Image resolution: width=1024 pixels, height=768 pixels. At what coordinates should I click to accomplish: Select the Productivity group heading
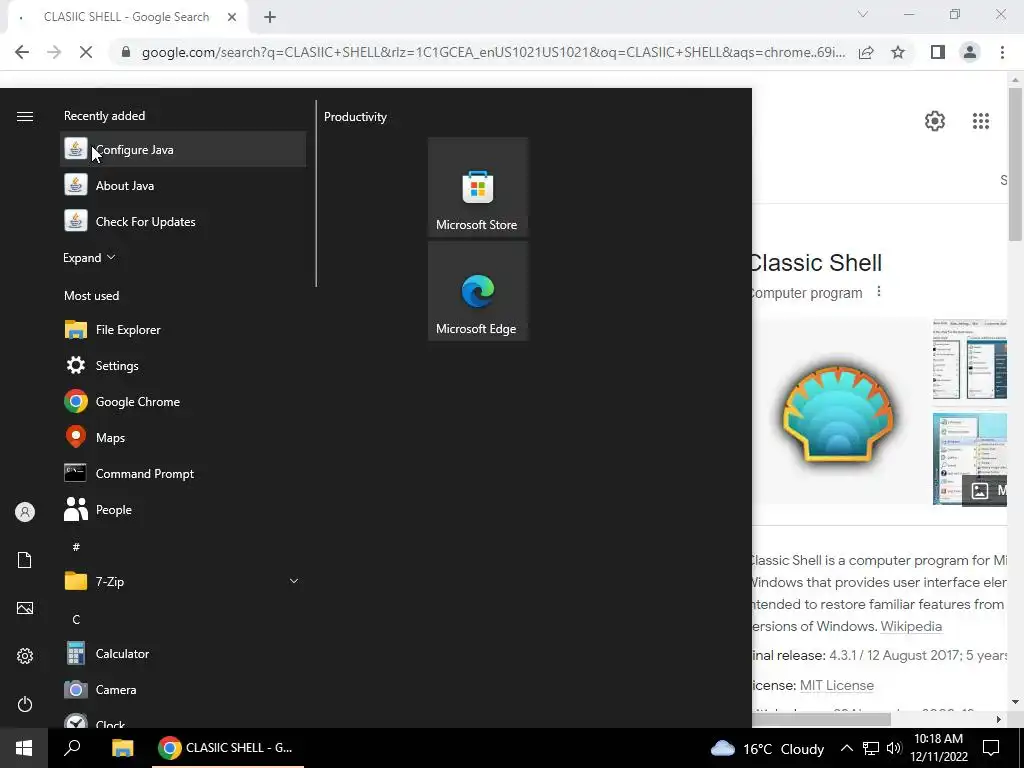coord(355,117)
